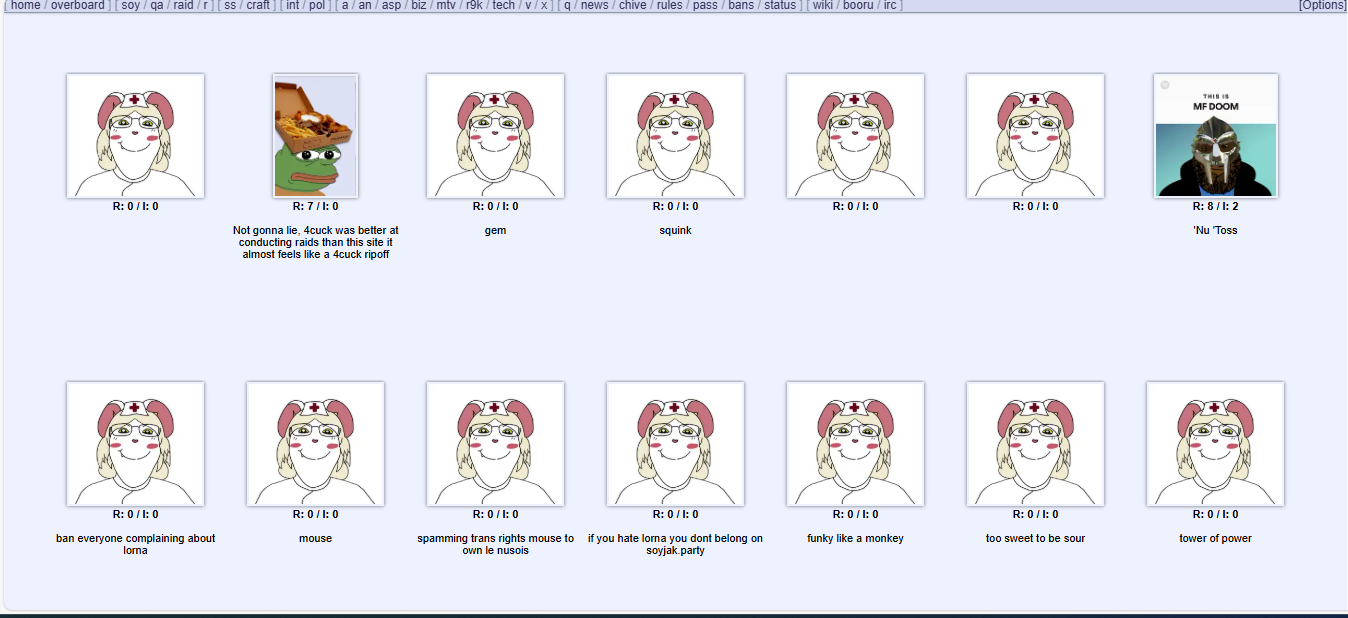
Task: Click 'if you hate lorna' caption text
Action: tap(675, 544)
